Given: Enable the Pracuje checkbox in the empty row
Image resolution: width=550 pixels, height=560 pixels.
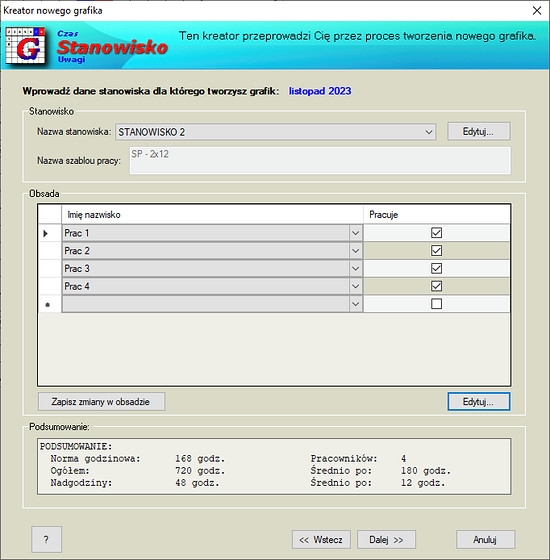Looking at the screenshot, I should pos(436,304).
